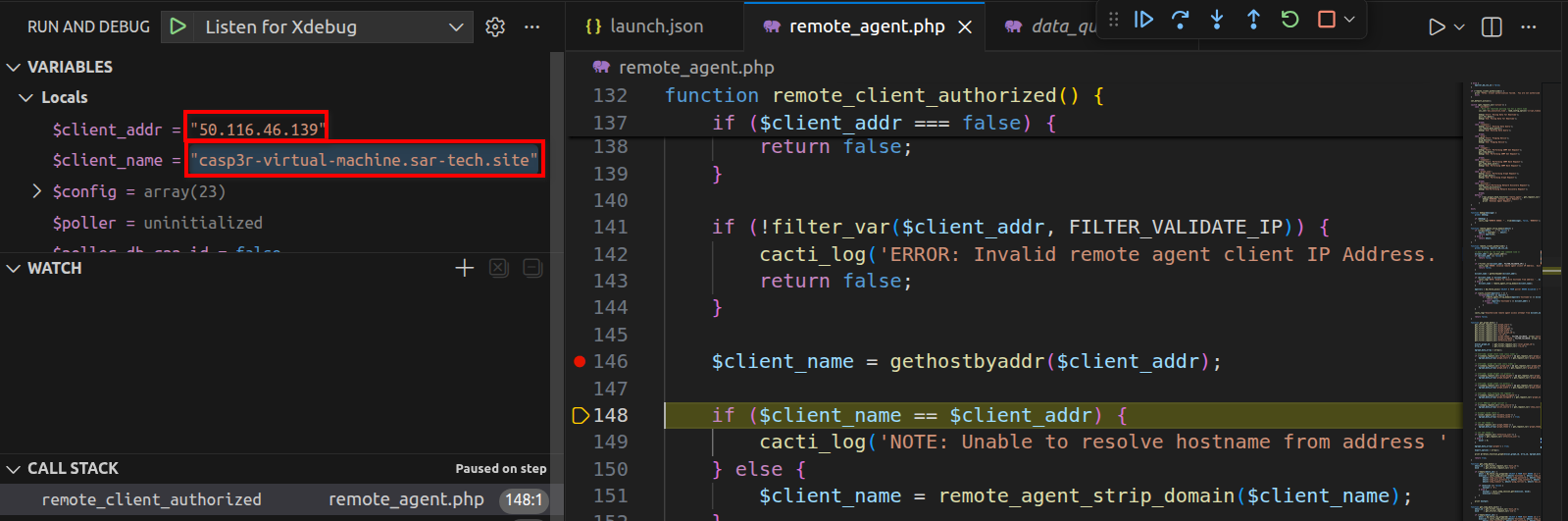Image resolution: width=1568 pixels, height=521 pixels.
Task: Click the code minimap overview
Action: pos(1504,294)
